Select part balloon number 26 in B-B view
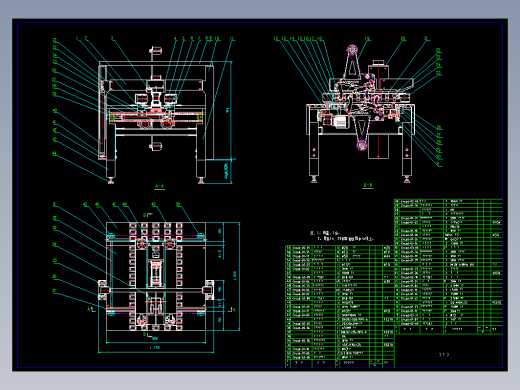Viewport: 520px width, 390px height. pos(439,127)
